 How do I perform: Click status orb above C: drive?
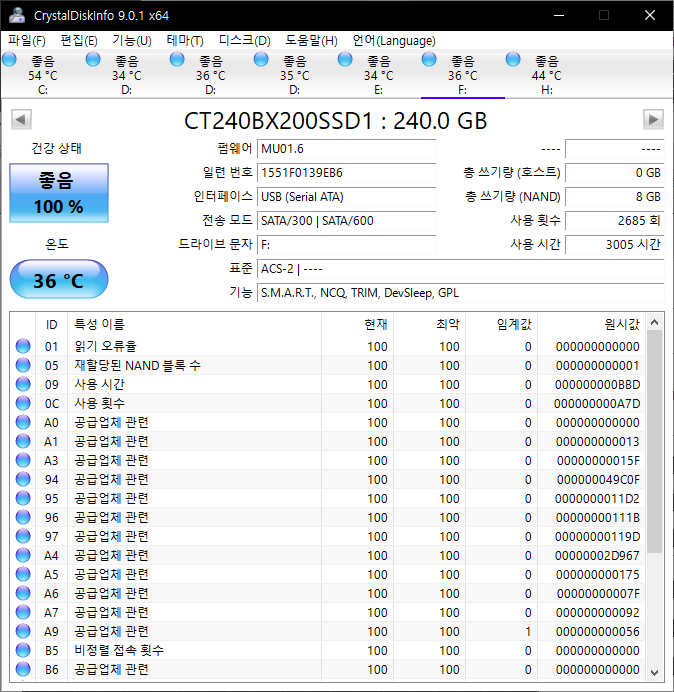click(x=9, y=59)
